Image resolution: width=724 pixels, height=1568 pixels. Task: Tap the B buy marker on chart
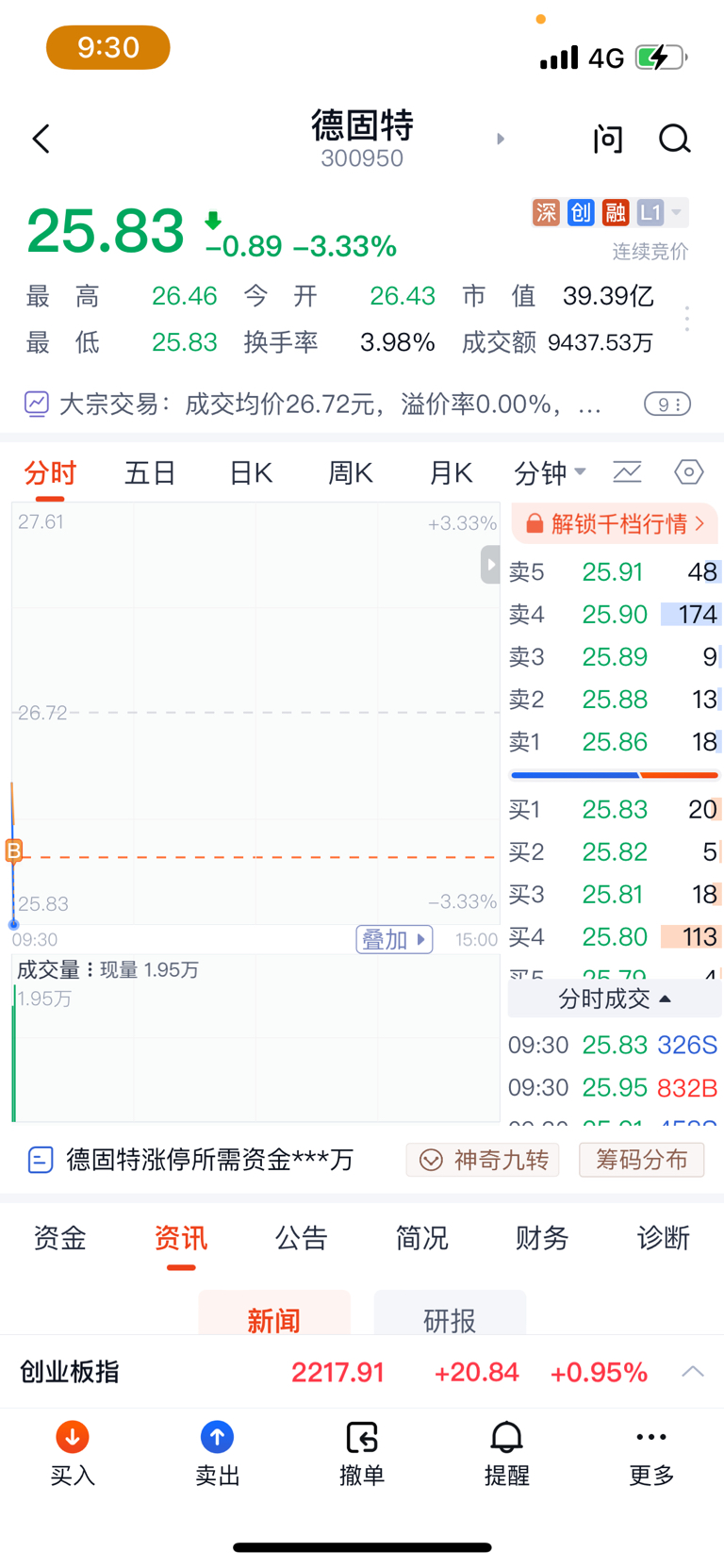13,851
